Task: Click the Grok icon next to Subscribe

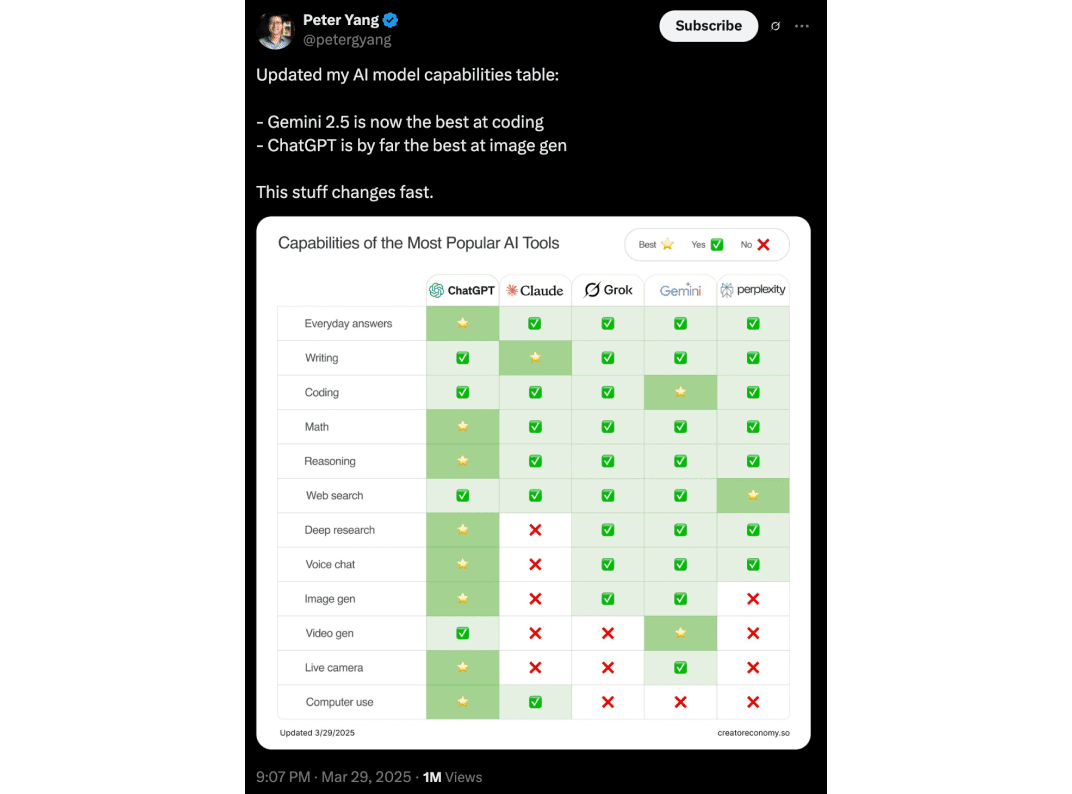Action: [775, 26]
